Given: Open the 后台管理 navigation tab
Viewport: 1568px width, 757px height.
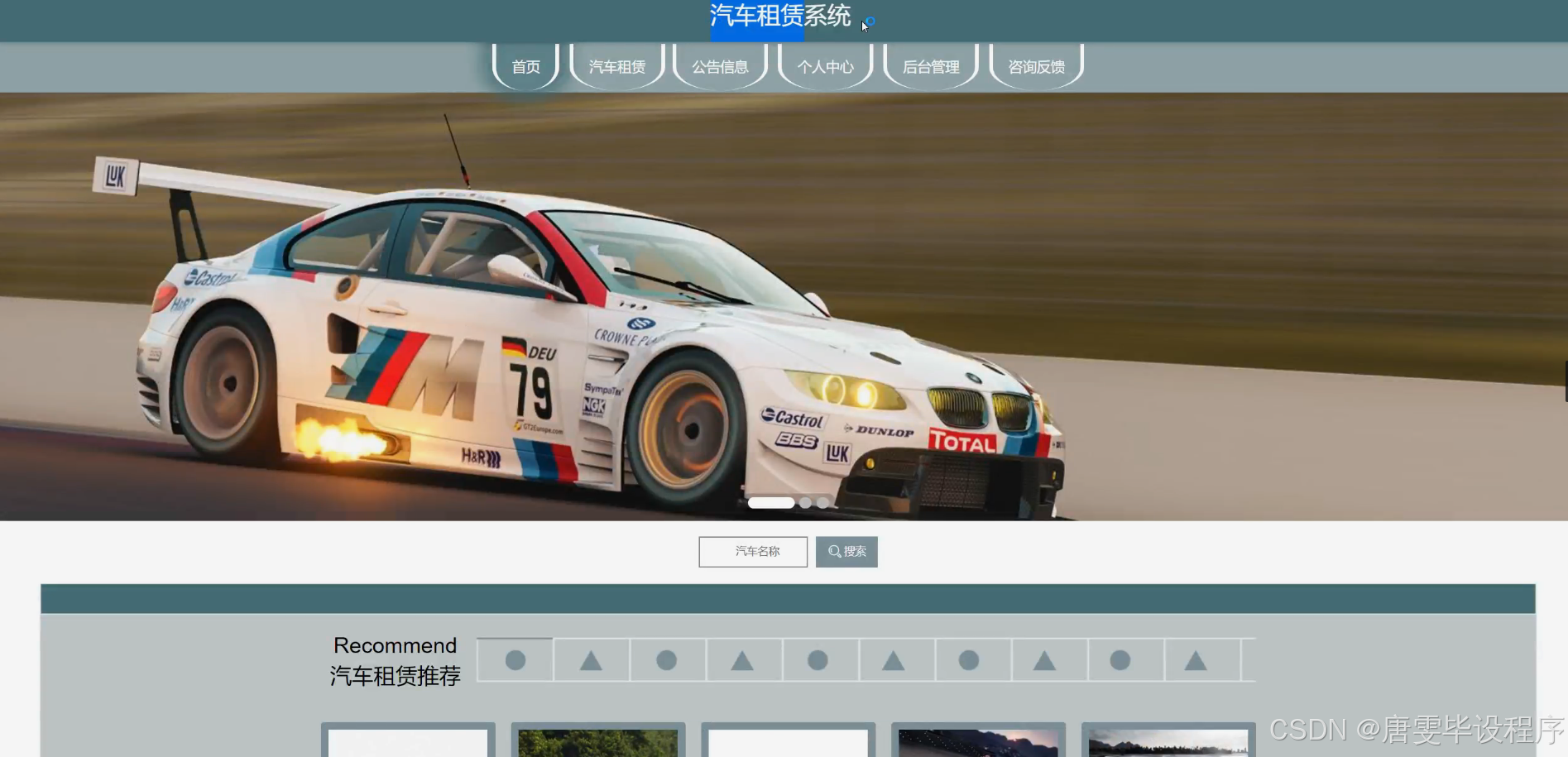Looking at the screenshot, I should point(931,66).
